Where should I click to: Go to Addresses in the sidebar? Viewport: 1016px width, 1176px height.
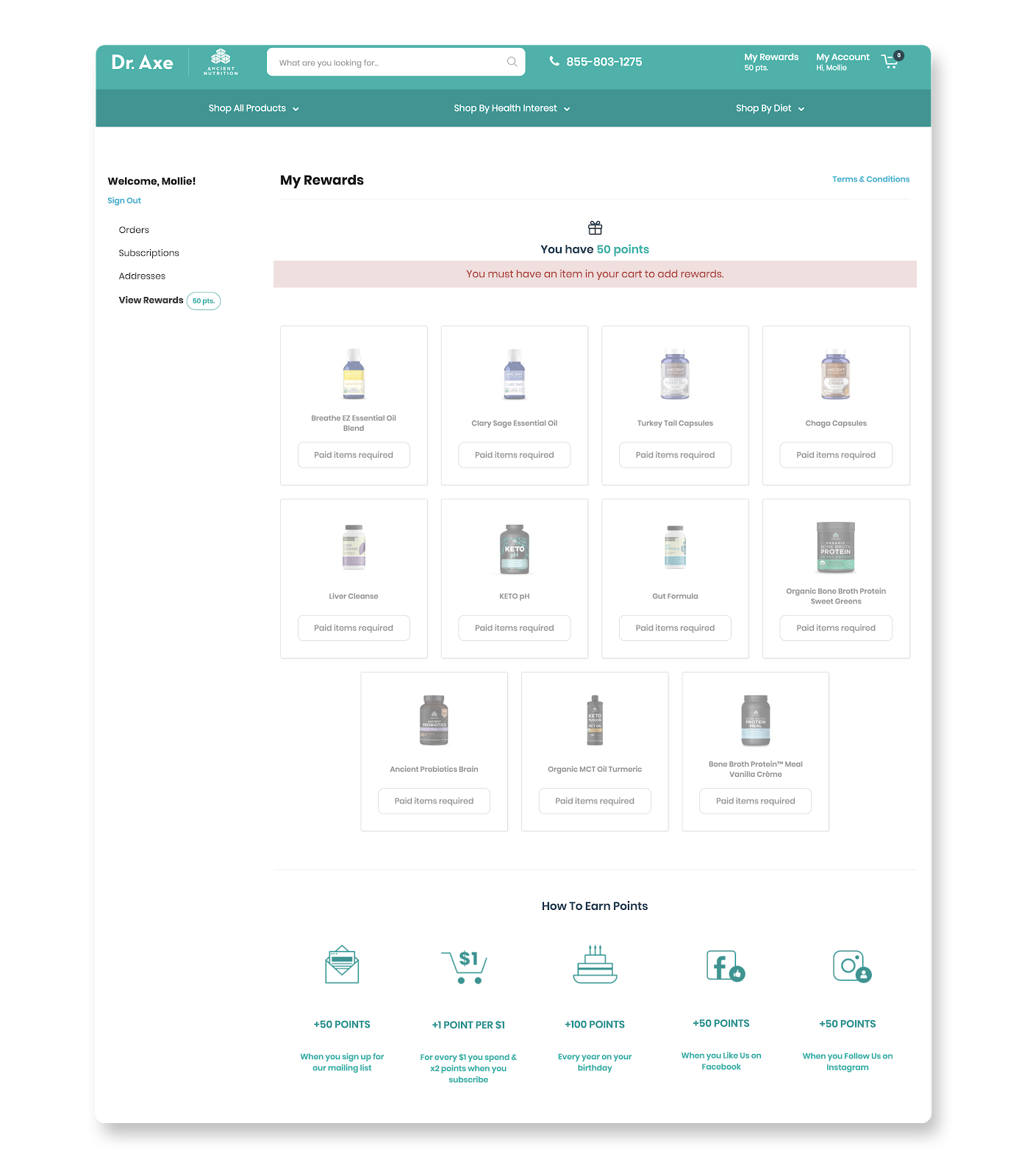[142, 276]
